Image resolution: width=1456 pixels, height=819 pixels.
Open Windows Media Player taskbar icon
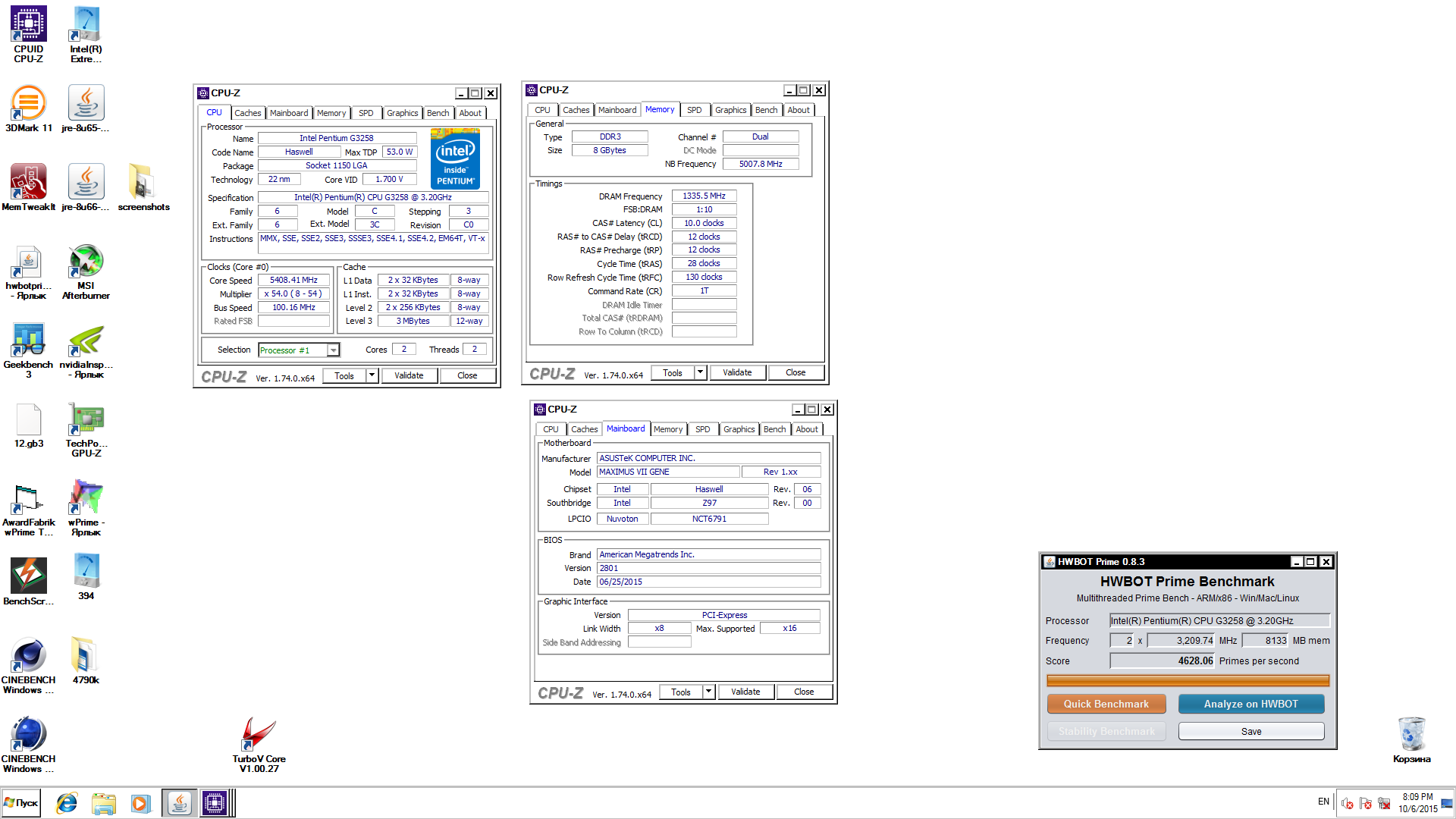pos(141,803)
